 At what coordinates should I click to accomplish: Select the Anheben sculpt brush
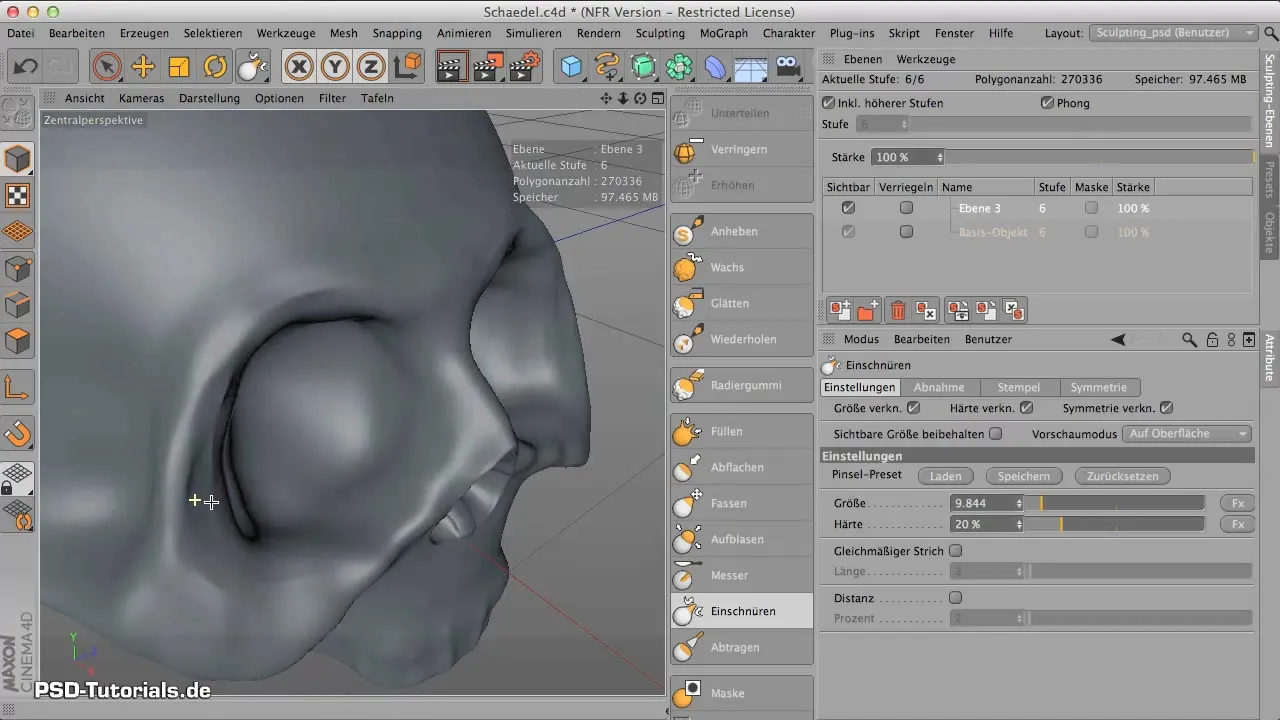pos(741,231)
